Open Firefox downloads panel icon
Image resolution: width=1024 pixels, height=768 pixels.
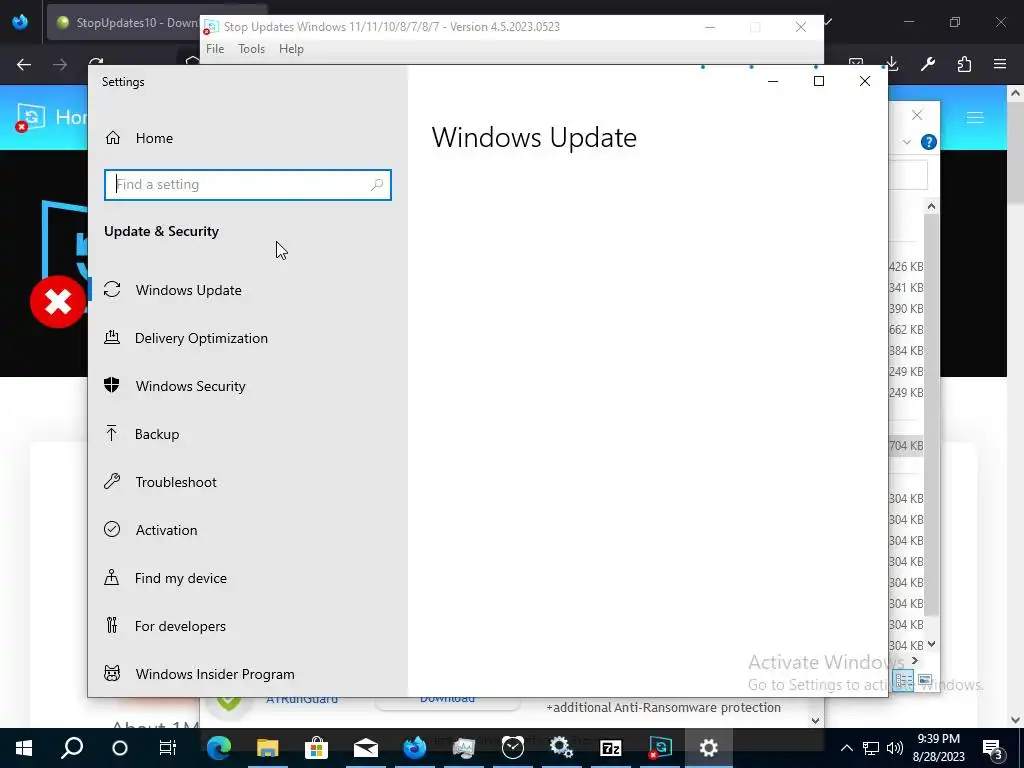pyautogui.click(x=891, y=64)
